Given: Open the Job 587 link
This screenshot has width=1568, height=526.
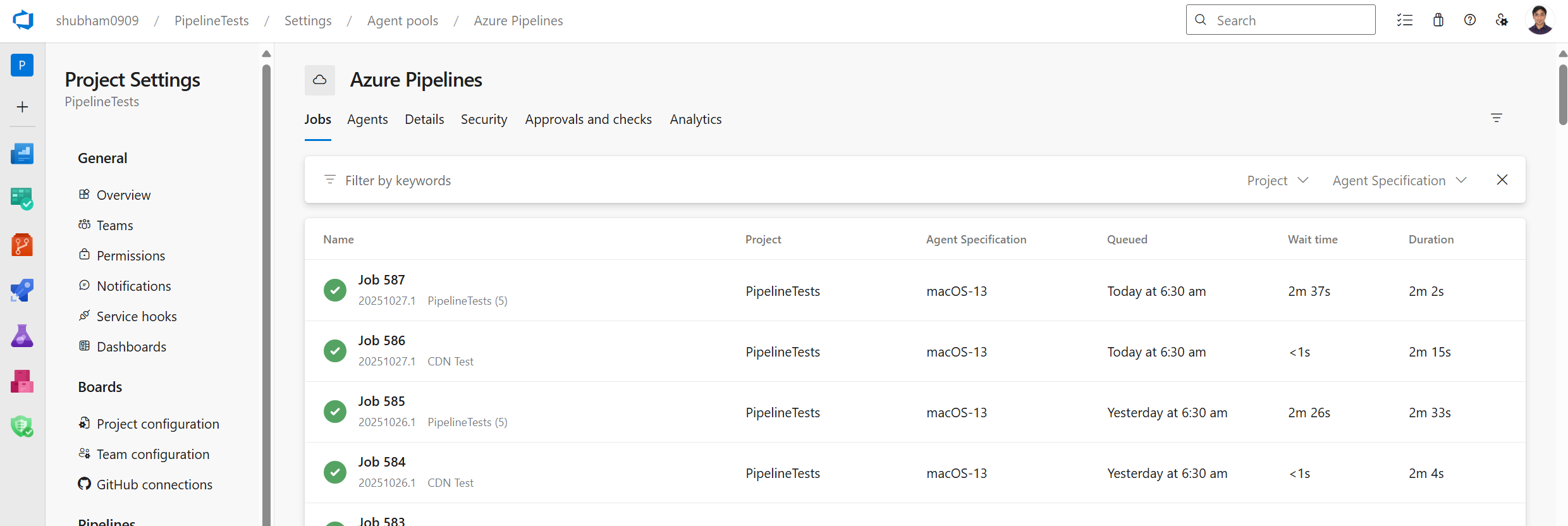Looking at the screenshot, I should [382, 280].
